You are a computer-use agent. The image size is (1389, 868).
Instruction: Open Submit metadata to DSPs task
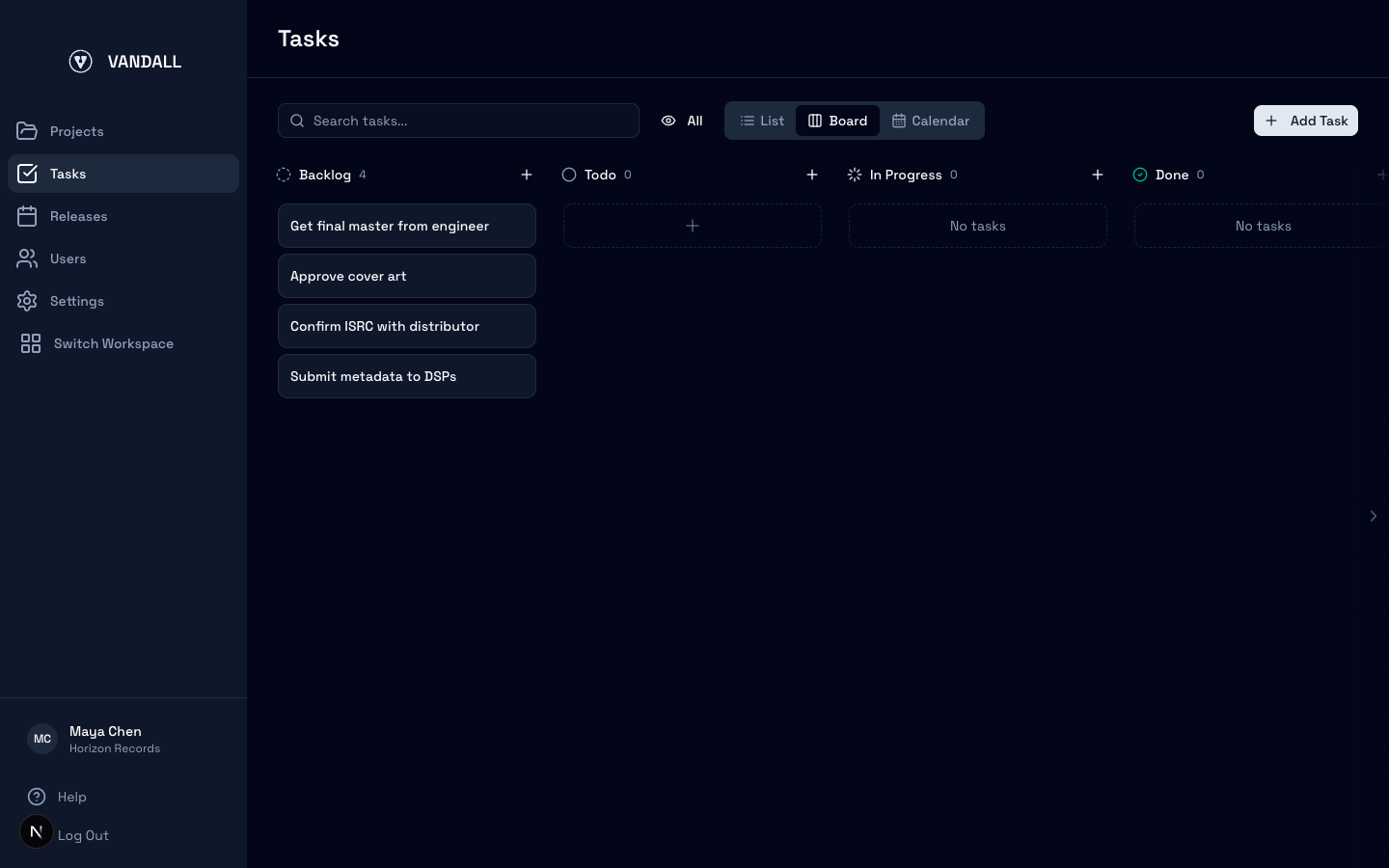[x=407, y=376]
